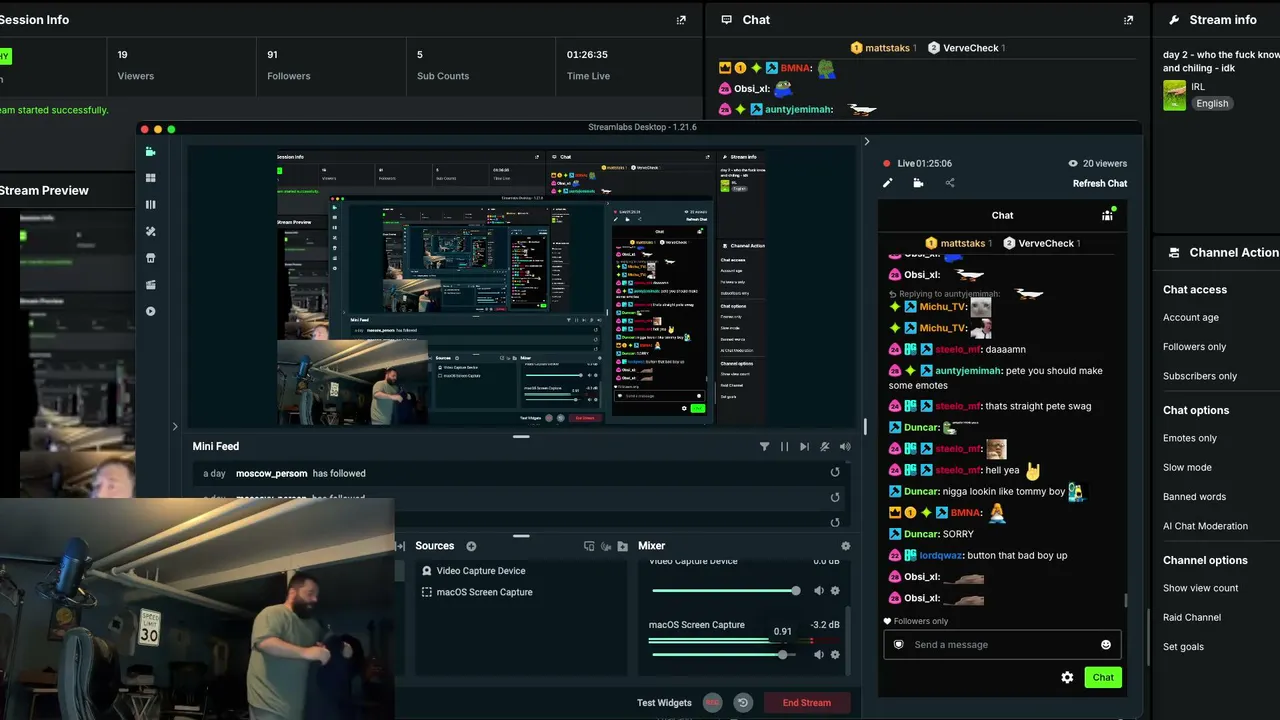
Task: Start recording with the REC button
Action: [713, 703]
